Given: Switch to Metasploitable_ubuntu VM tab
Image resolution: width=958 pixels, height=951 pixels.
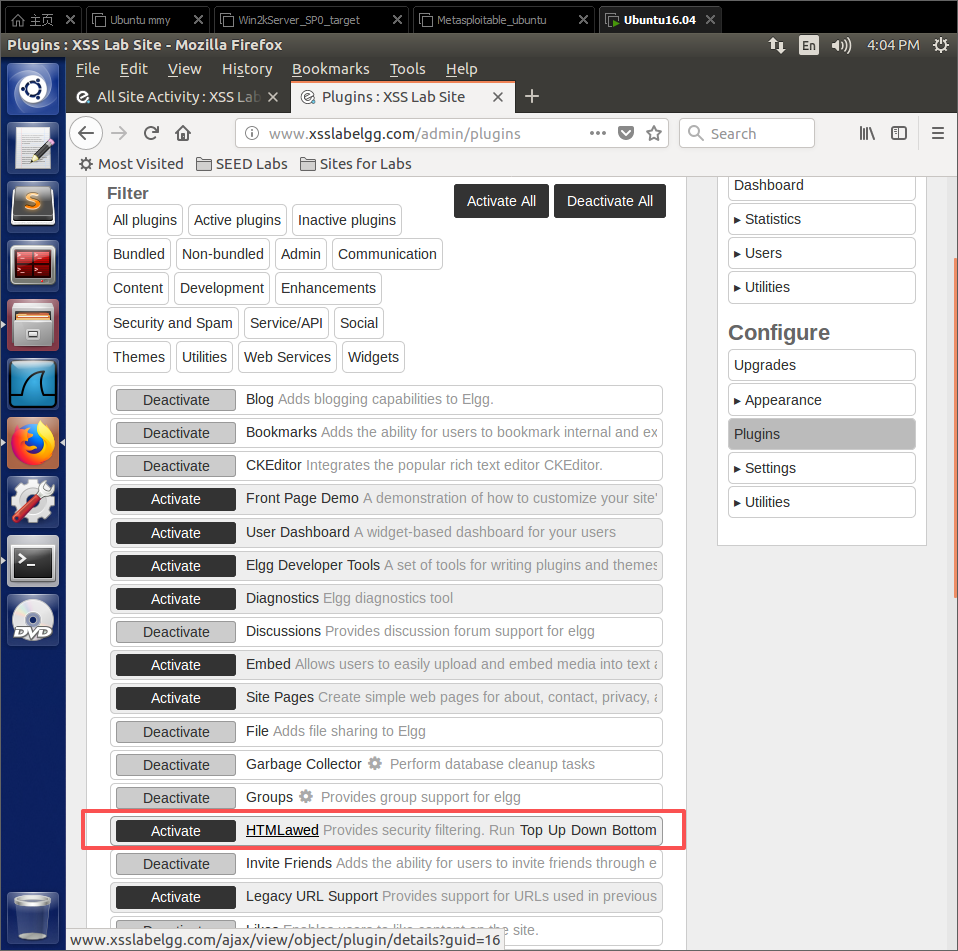Looking at the screenshot, I should coord(503,20).
